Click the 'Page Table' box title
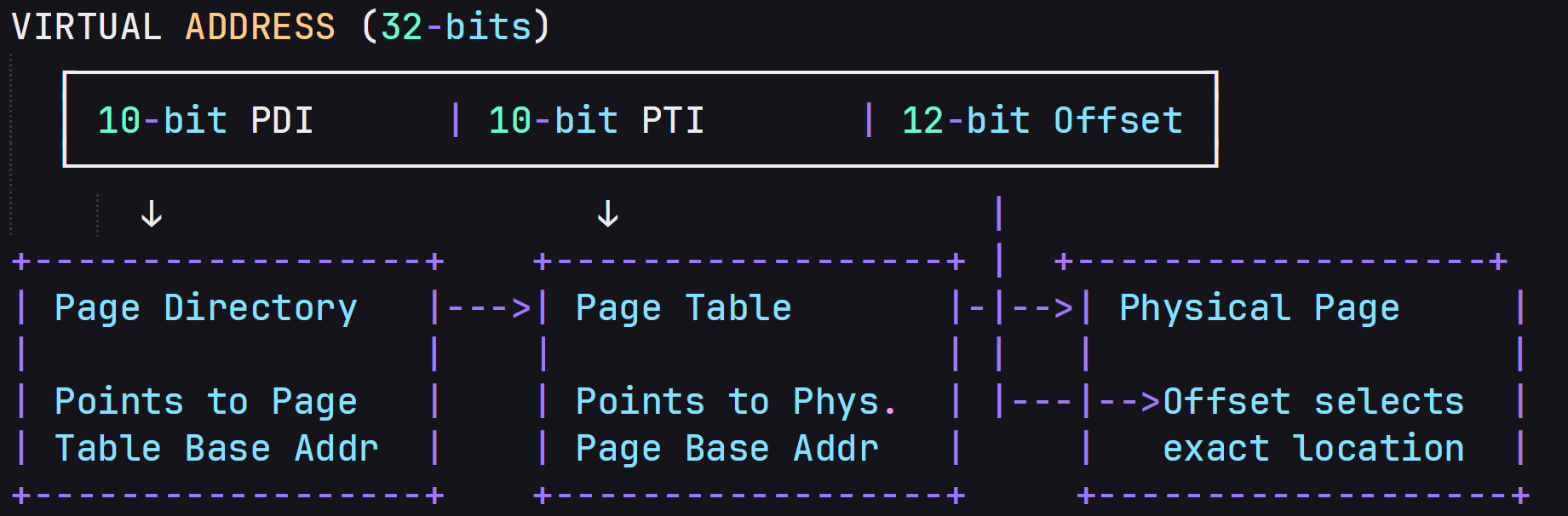This screenshot has width=1568, height=516. coord(683,308)
